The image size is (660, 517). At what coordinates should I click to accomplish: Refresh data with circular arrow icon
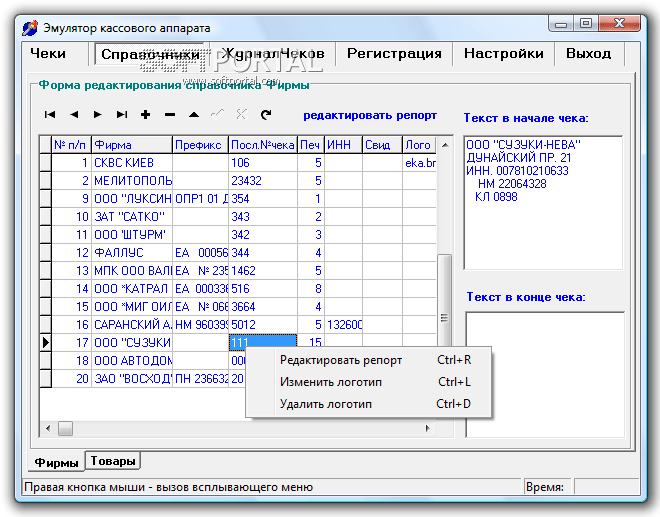coord(266,115)
